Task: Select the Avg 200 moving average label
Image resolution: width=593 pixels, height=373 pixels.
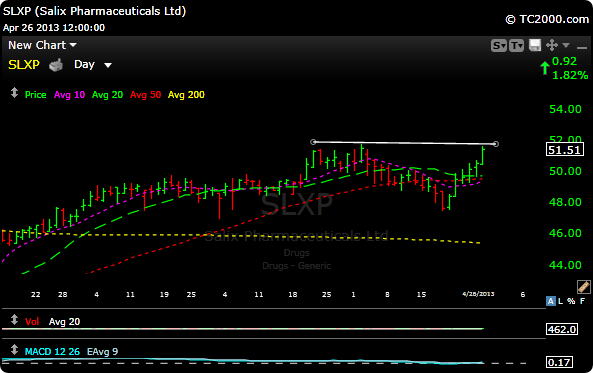Action: tap(186, 95)
